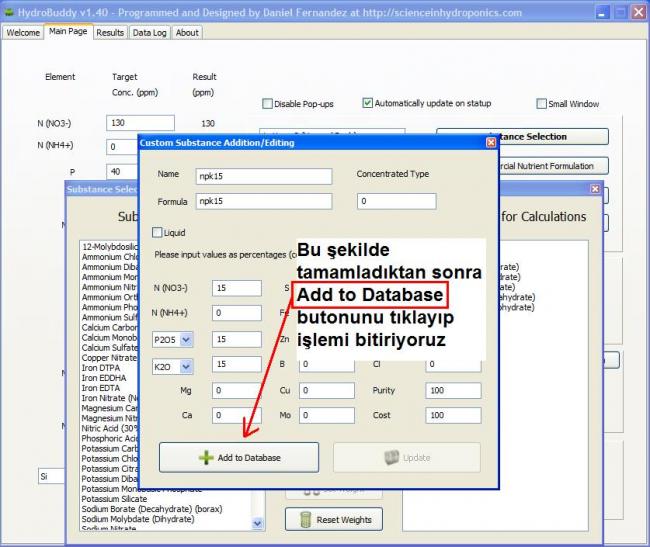Click the green plus icon on Add to Database

206,457
